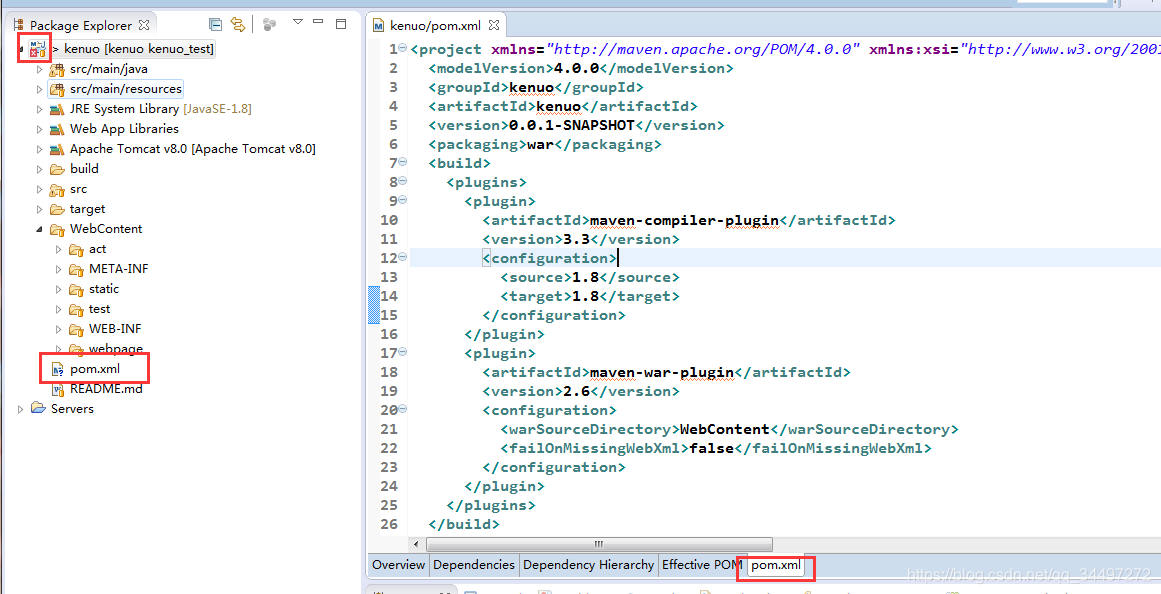Click the src/main/java package folder icon
This screenshot has width=1161, height=594.
click(x=57, y=70)
